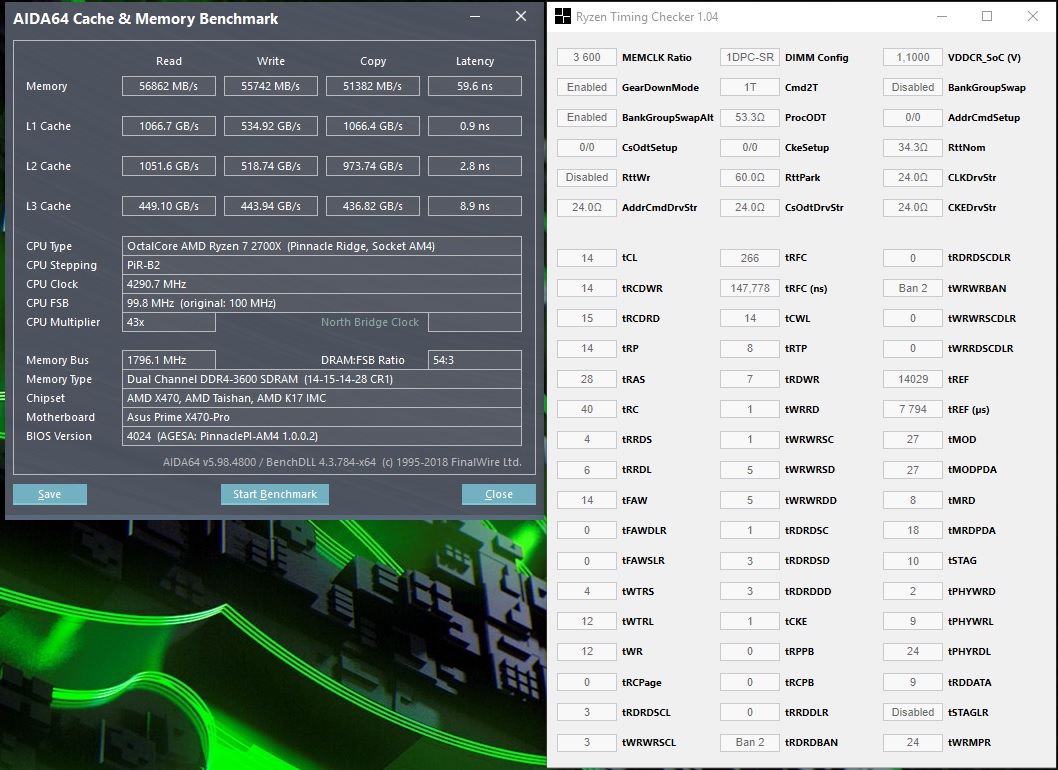Click the DIMM Config 1DPC-SR field
The image size is (1058, 770).
[750, 57]
